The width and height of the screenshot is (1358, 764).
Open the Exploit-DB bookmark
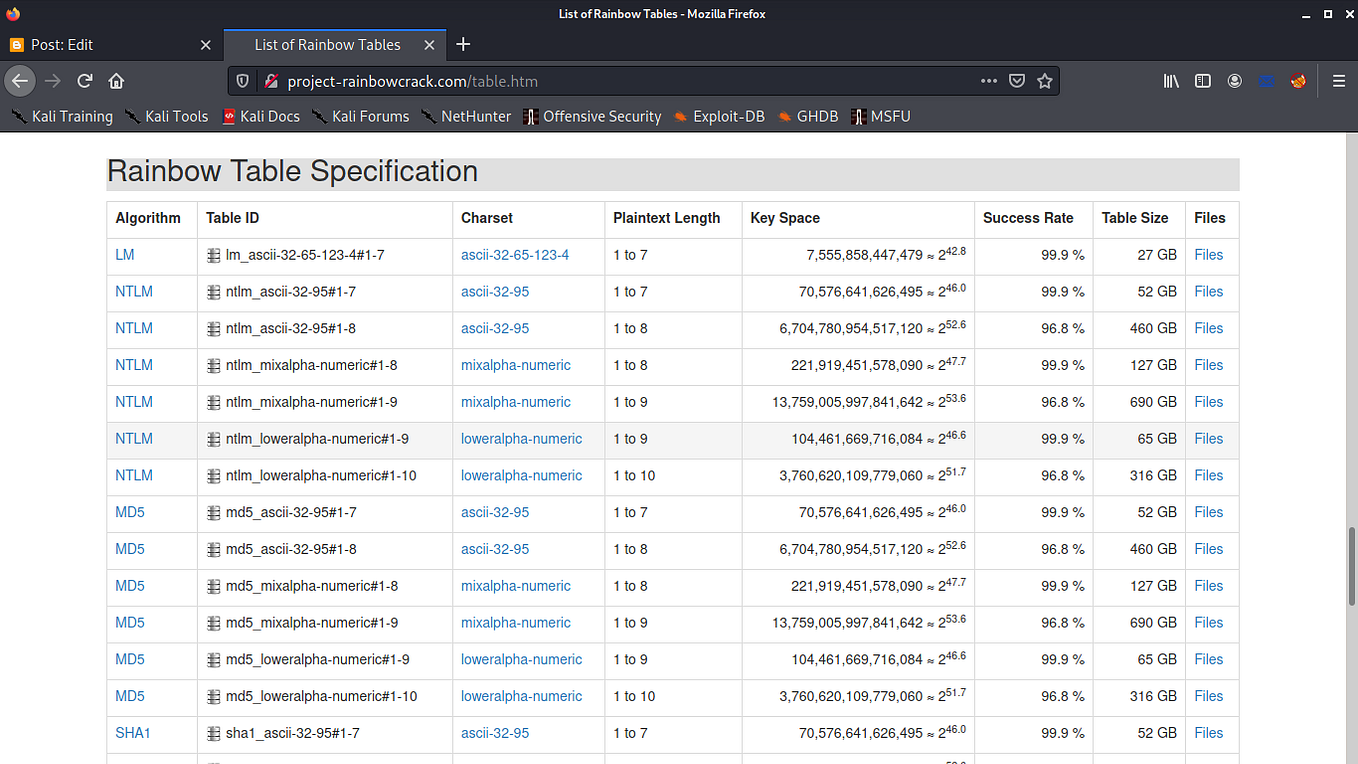(x=728, y=116)
